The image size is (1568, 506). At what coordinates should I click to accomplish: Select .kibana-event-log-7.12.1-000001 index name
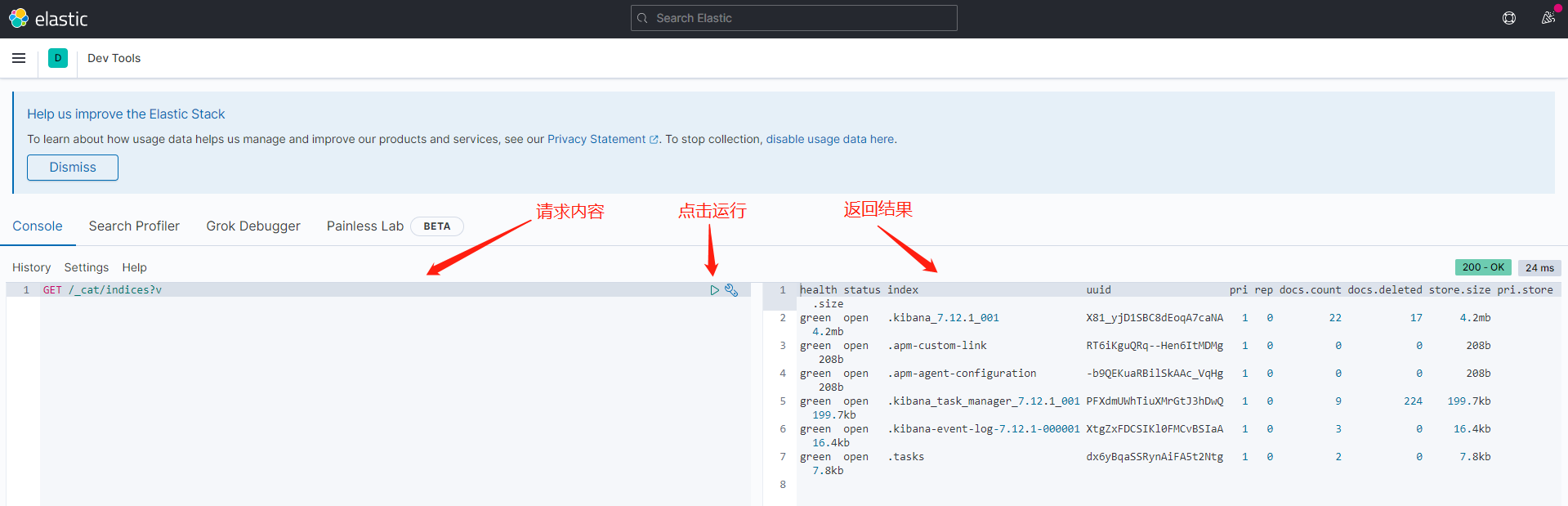tap(984, 429)
